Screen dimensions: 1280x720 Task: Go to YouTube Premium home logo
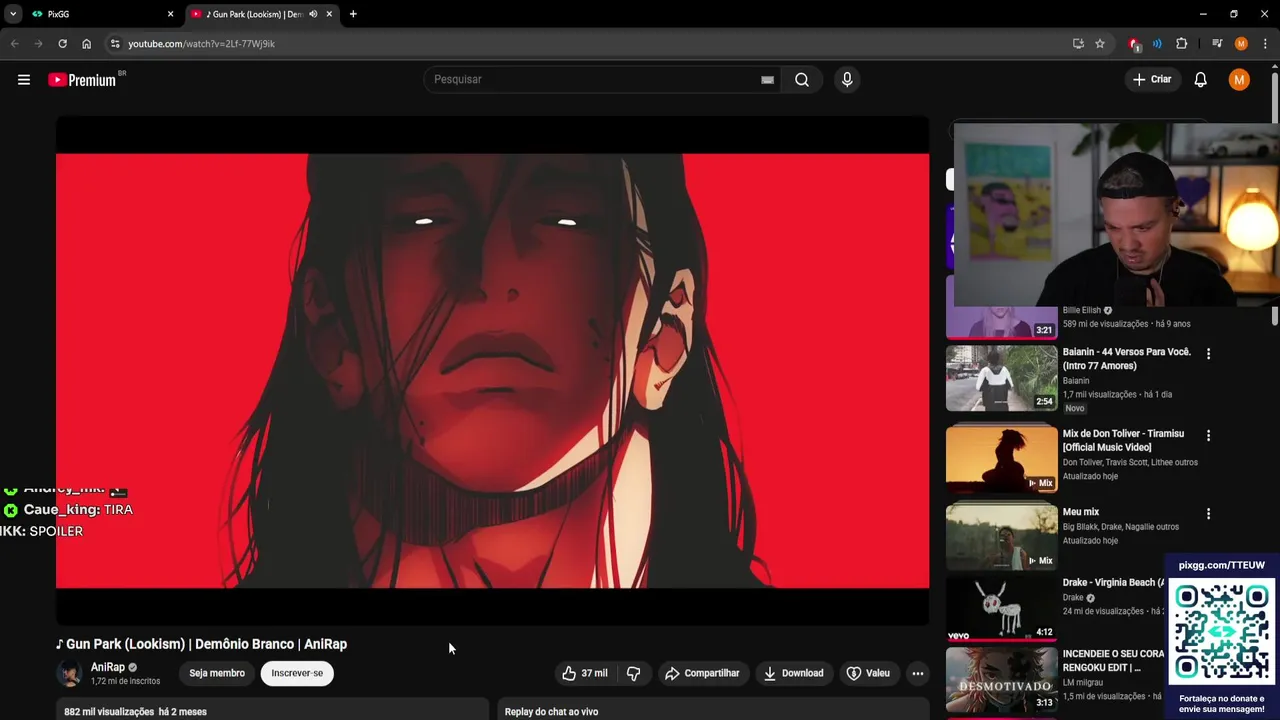[82, 80]
